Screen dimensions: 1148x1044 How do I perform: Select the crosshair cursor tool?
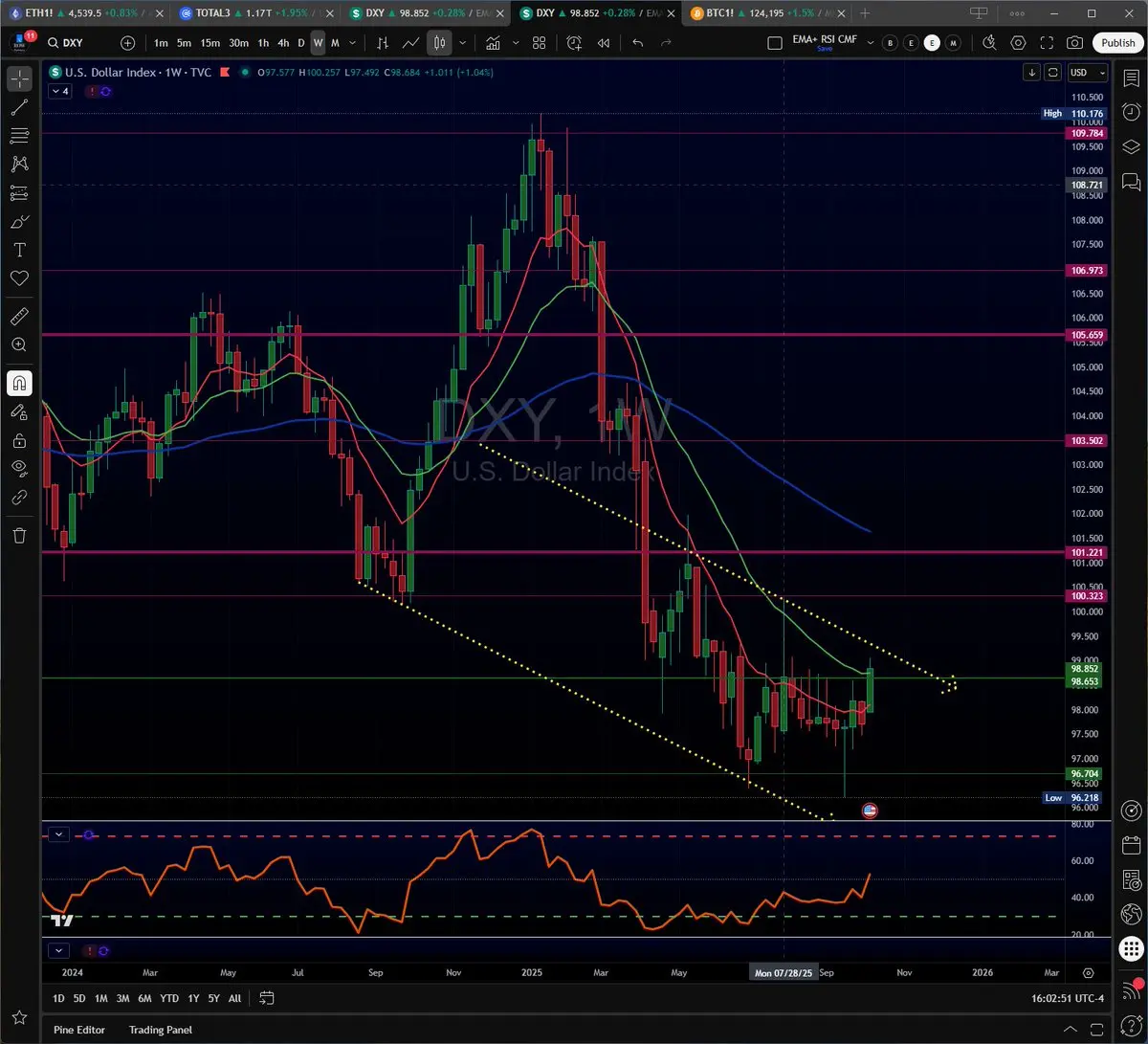(19, 78)
